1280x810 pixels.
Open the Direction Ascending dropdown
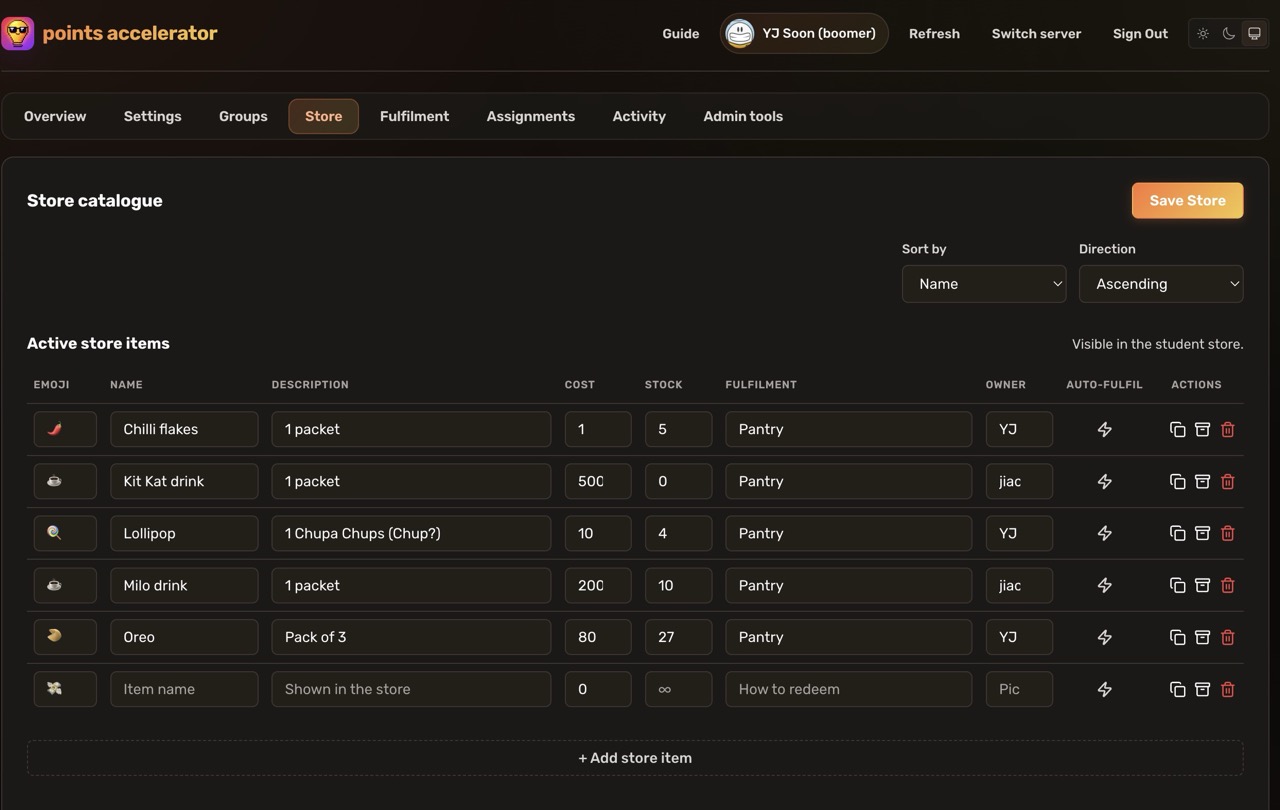[x=1161, y=284]
